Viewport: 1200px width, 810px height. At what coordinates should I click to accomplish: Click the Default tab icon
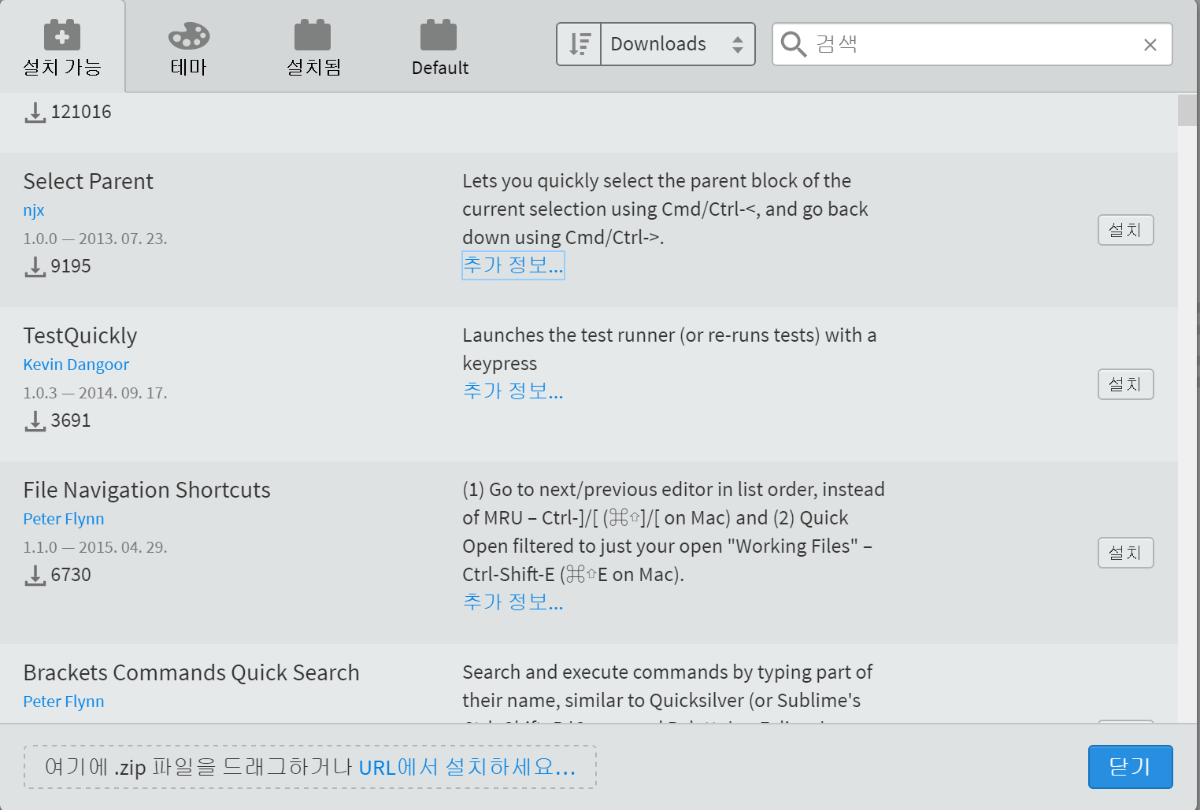(x=439, y=35)
